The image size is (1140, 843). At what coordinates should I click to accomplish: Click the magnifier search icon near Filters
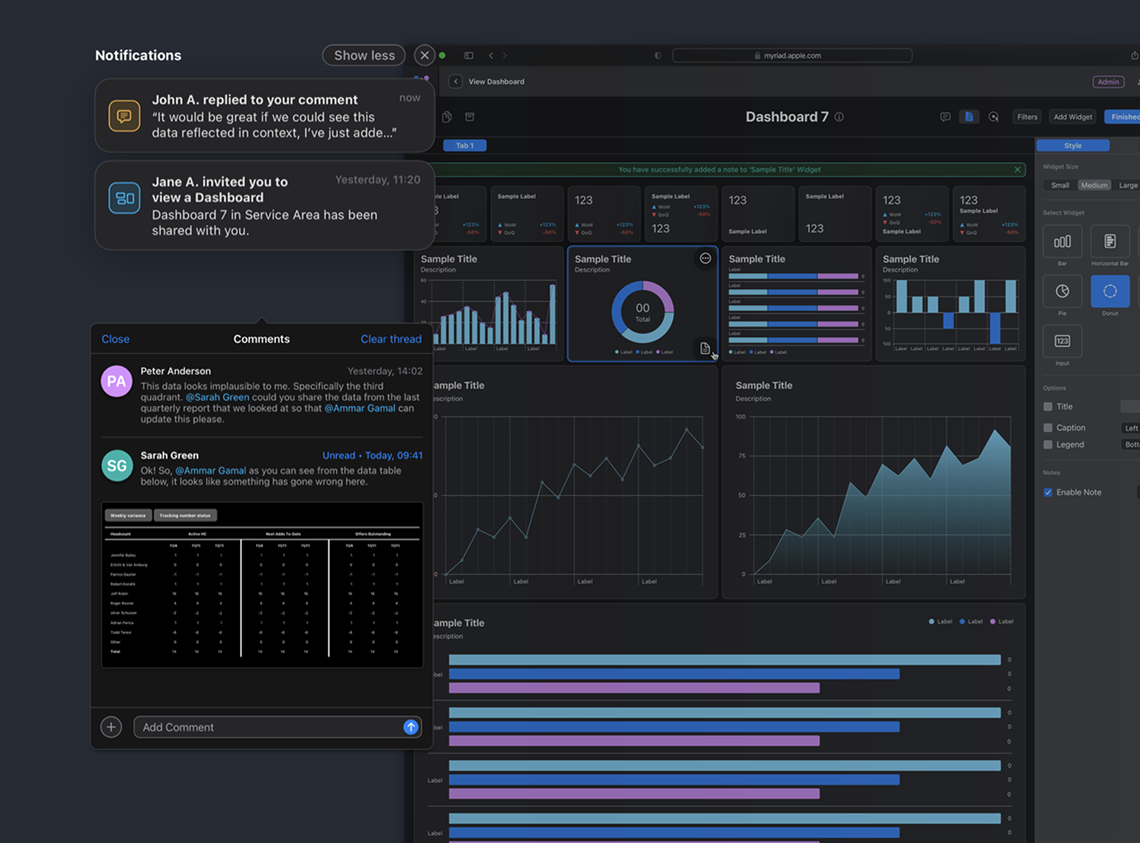pyautogui.click(x=993, y=116)
